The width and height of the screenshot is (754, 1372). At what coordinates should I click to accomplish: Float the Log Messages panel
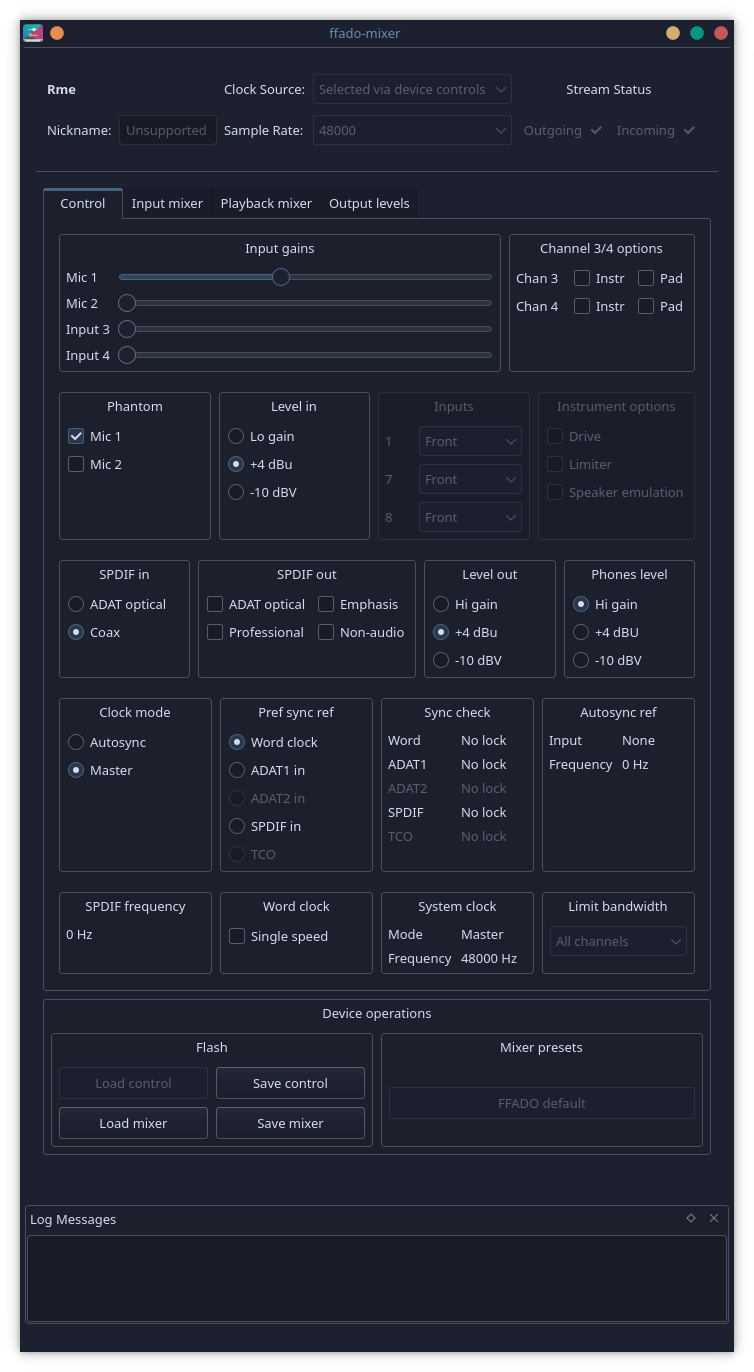(691, 1218)
